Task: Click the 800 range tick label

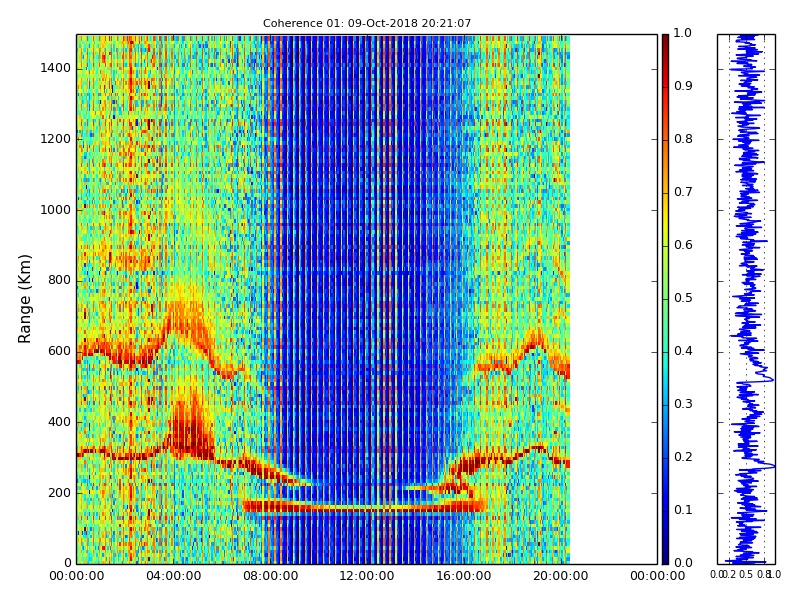Action: tap(60, 280)
